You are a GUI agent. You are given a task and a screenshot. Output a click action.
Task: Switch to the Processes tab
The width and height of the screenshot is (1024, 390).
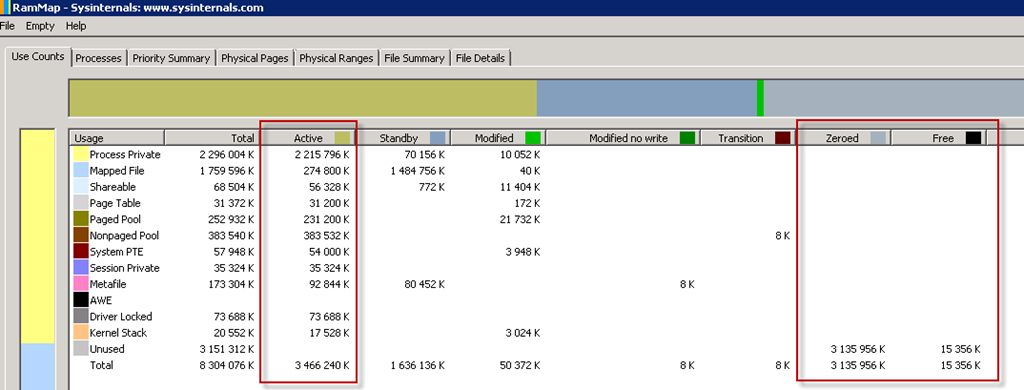98,58
